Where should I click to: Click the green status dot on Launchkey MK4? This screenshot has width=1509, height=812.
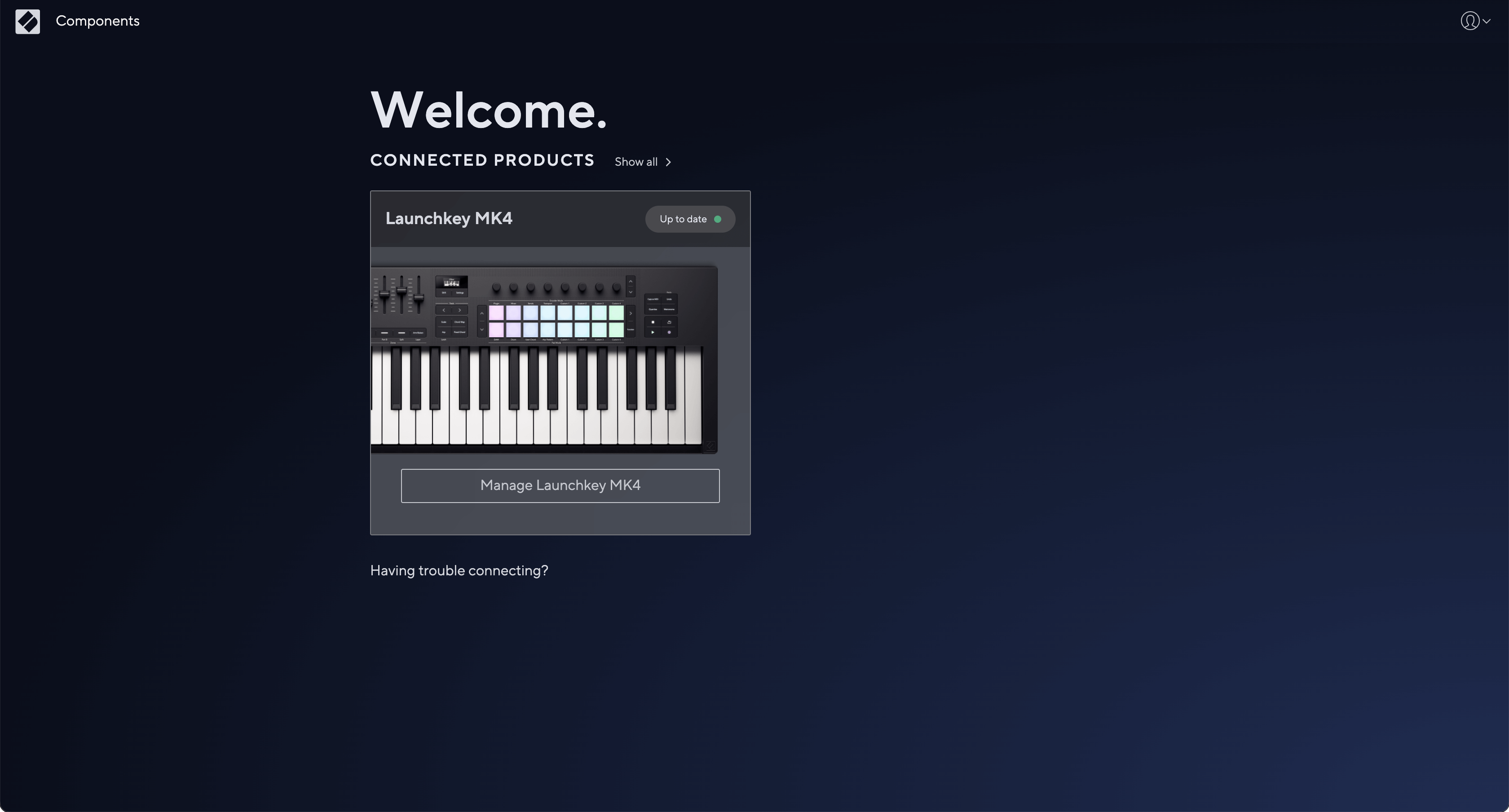[718, 219]
